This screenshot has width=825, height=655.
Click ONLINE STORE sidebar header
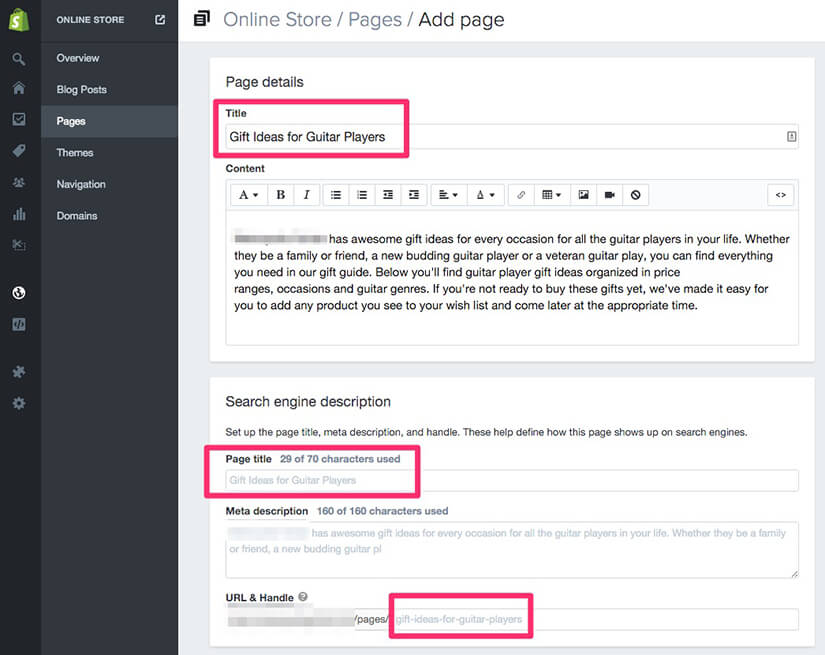(x=90, y=19)
